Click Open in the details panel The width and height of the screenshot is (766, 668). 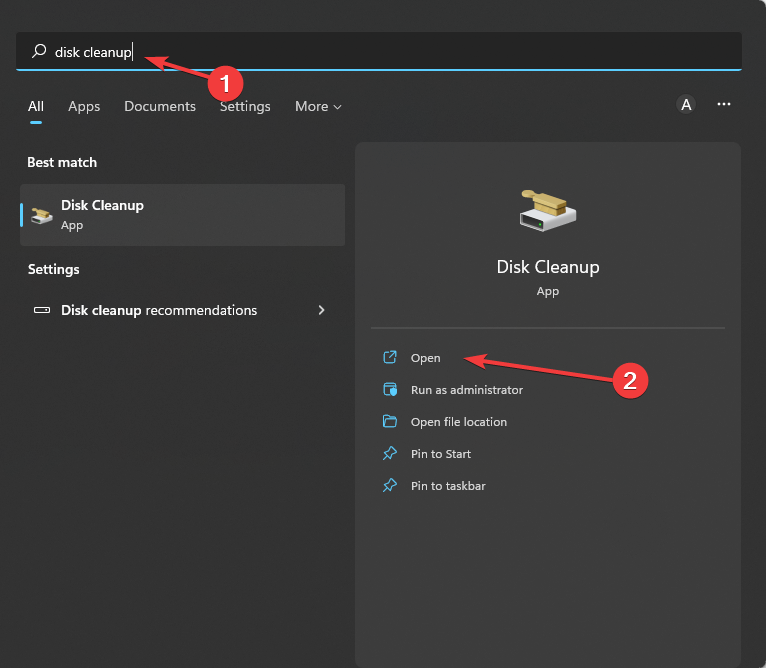tap(426, 358)
